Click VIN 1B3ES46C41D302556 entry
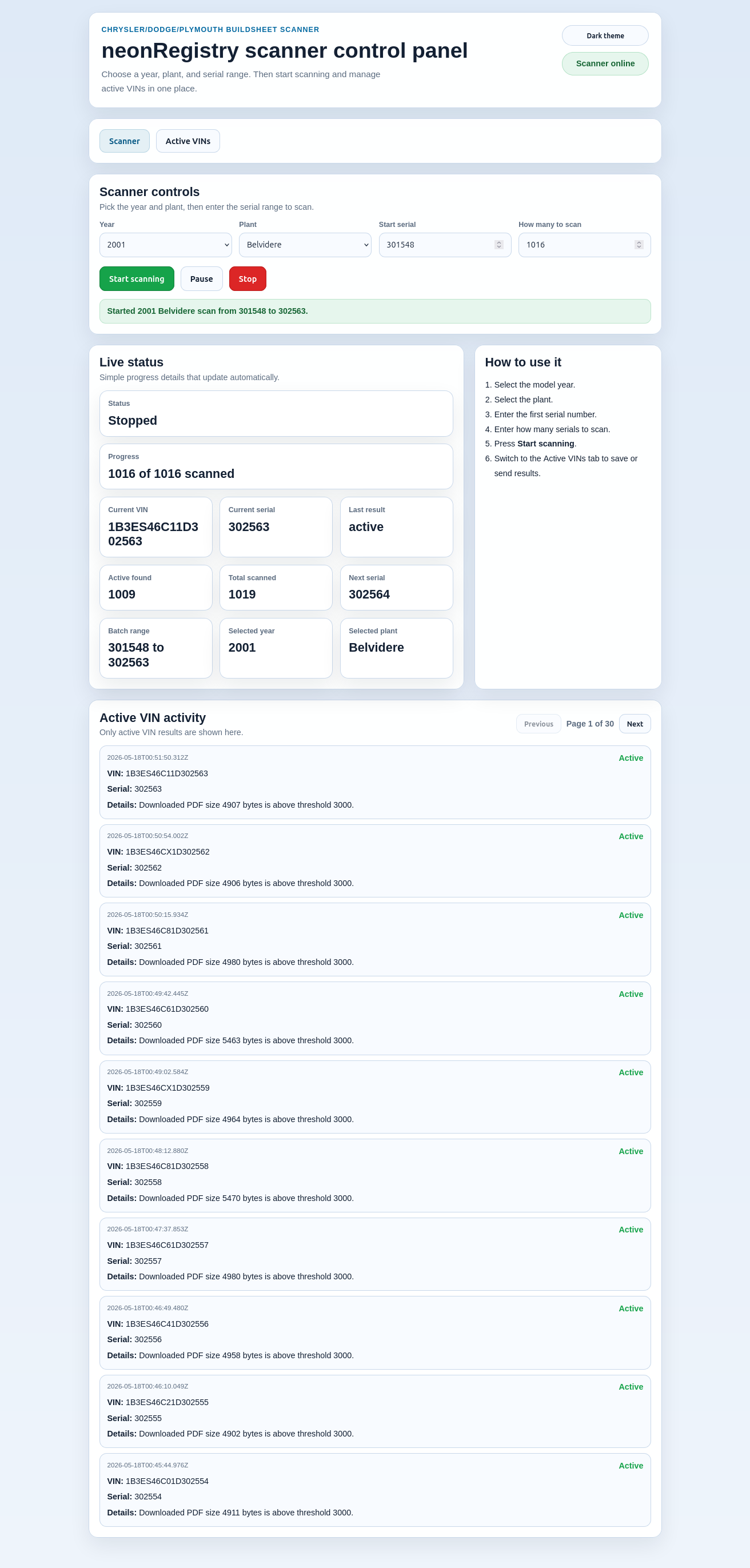 pyautogui.click(x=158, y=1324)
